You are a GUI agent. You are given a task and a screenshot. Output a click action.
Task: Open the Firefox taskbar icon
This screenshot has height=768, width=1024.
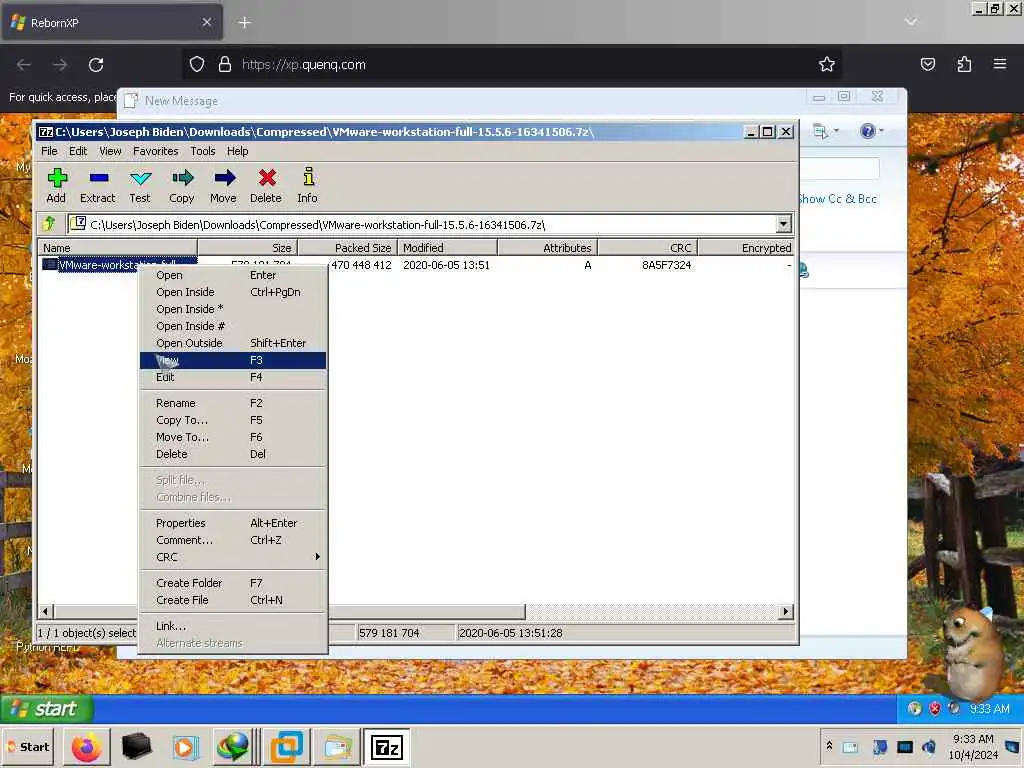(x=86, y=747)
